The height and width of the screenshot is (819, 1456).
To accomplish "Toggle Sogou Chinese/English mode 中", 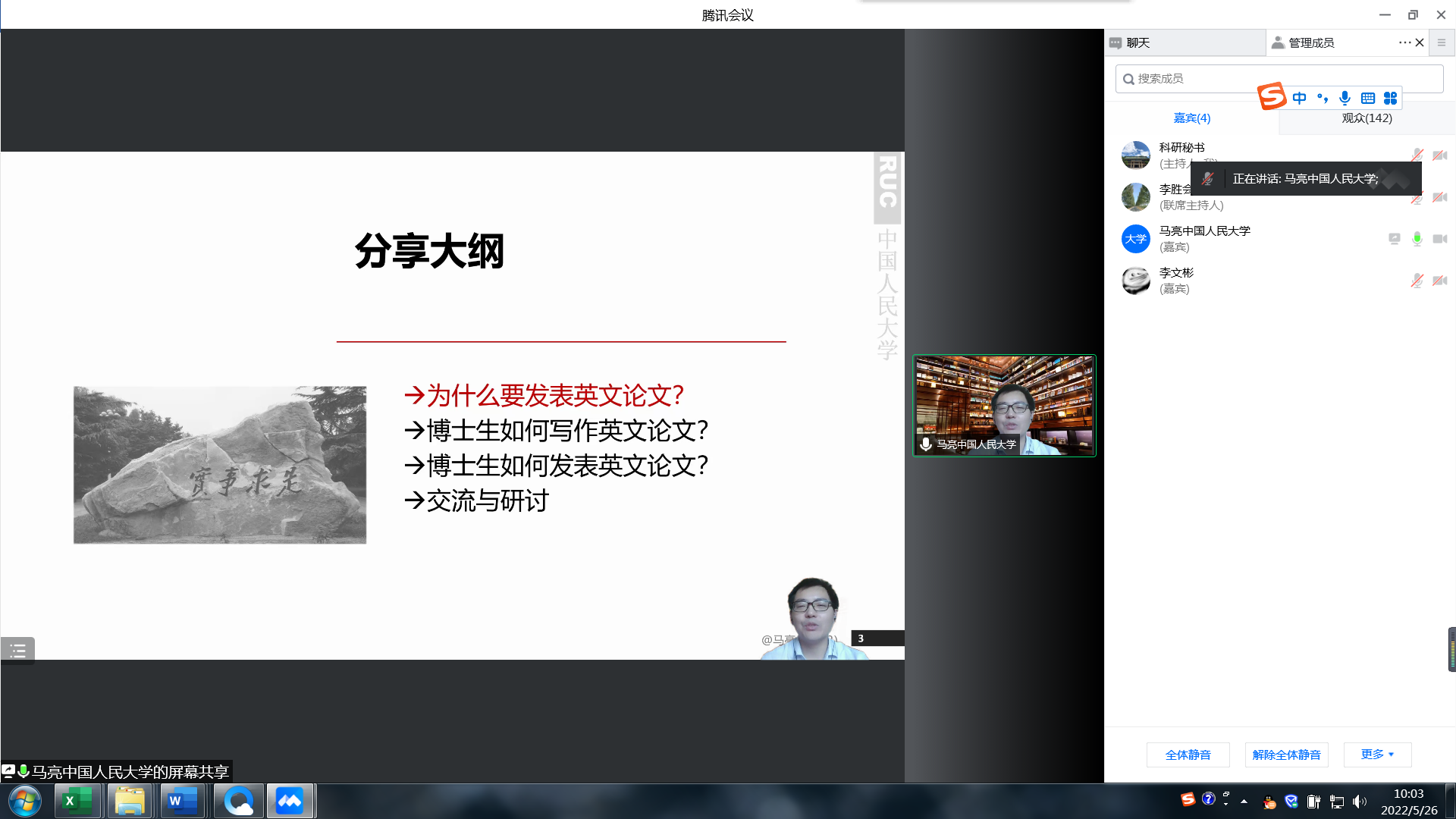I will pyautogui.click(x=1300, y=98).
